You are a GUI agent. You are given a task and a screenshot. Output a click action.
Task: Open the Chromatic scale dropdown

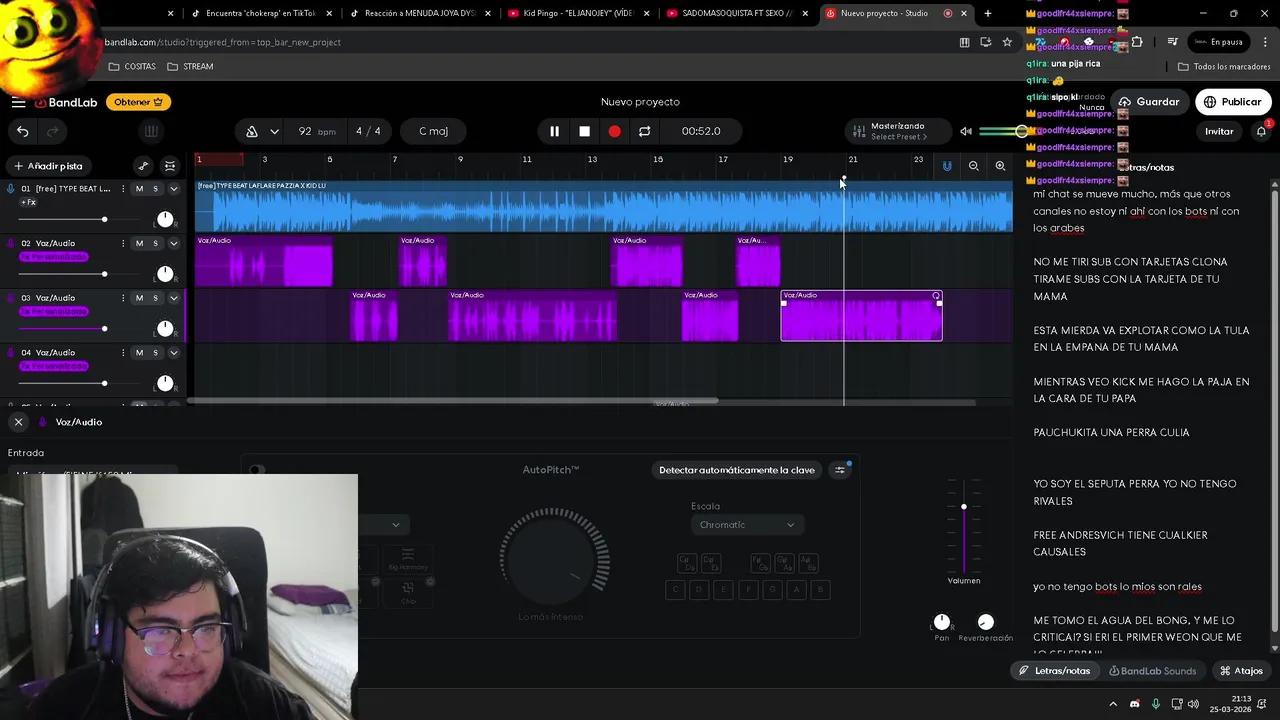tap(747, 525)
